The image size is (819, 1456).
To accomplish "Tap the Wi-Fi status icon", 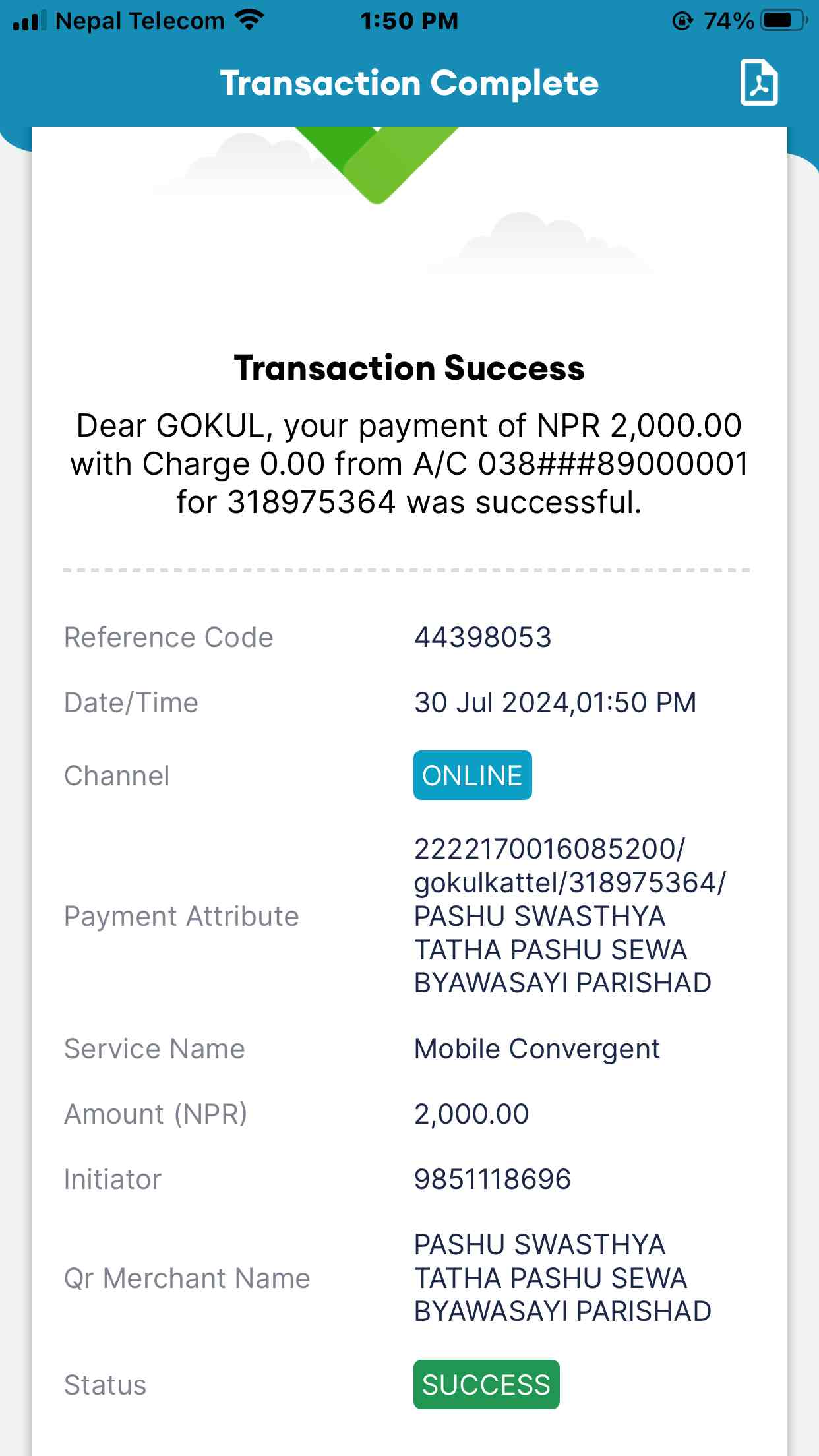I will pyautogui.click(x=249, y=20).
